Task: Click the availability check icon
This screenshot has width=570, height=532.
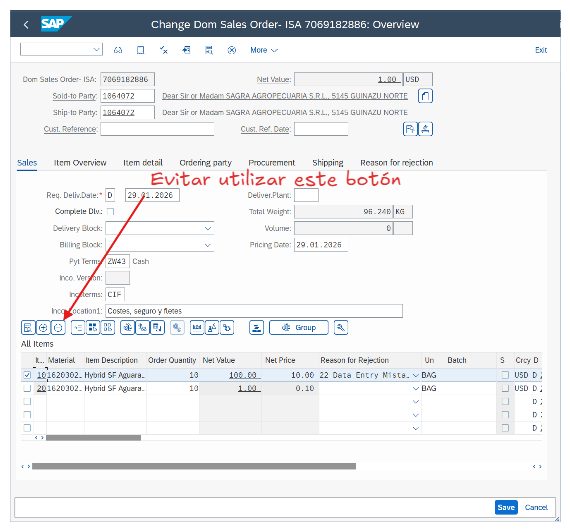Action: click(197, 328)
